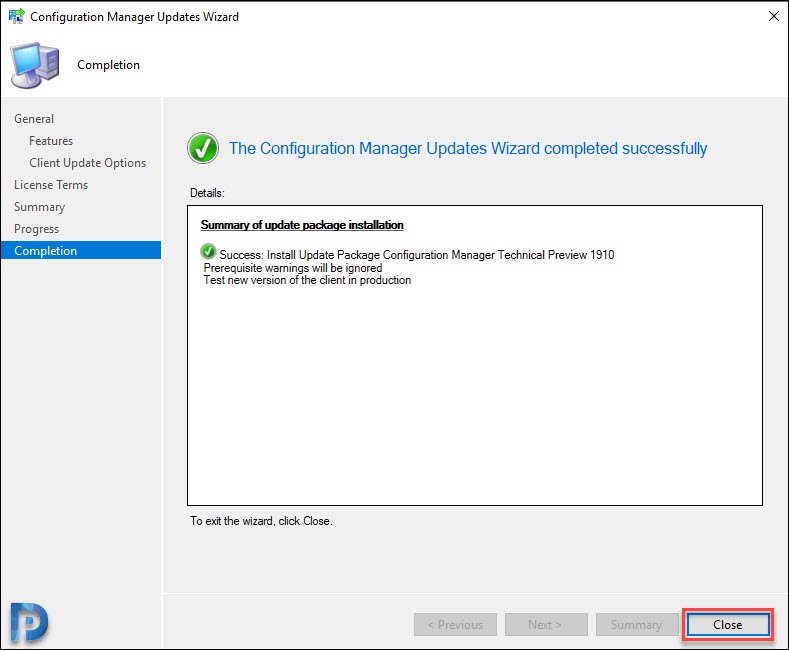This screenshot has height=650, width=789.
Task: Select the Summary step in the sidebar
Action: click(x=39, y=207)
